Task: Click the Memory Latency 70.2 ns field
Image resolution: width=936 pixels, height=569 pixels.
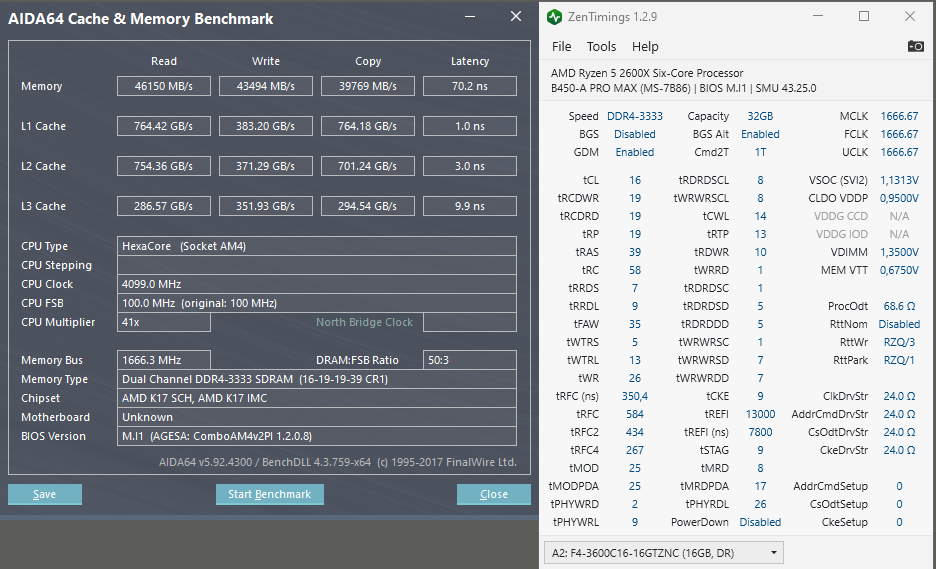Action: point(470,86)
